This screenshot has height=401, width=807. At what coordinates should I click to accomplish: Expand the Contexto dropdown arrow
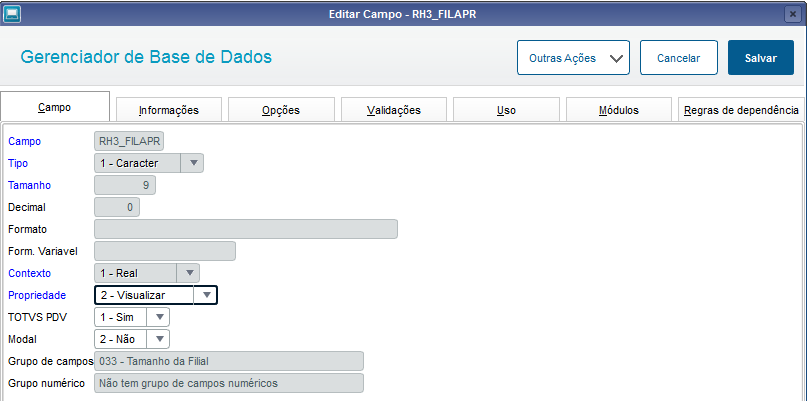click(x=188, y=273)
